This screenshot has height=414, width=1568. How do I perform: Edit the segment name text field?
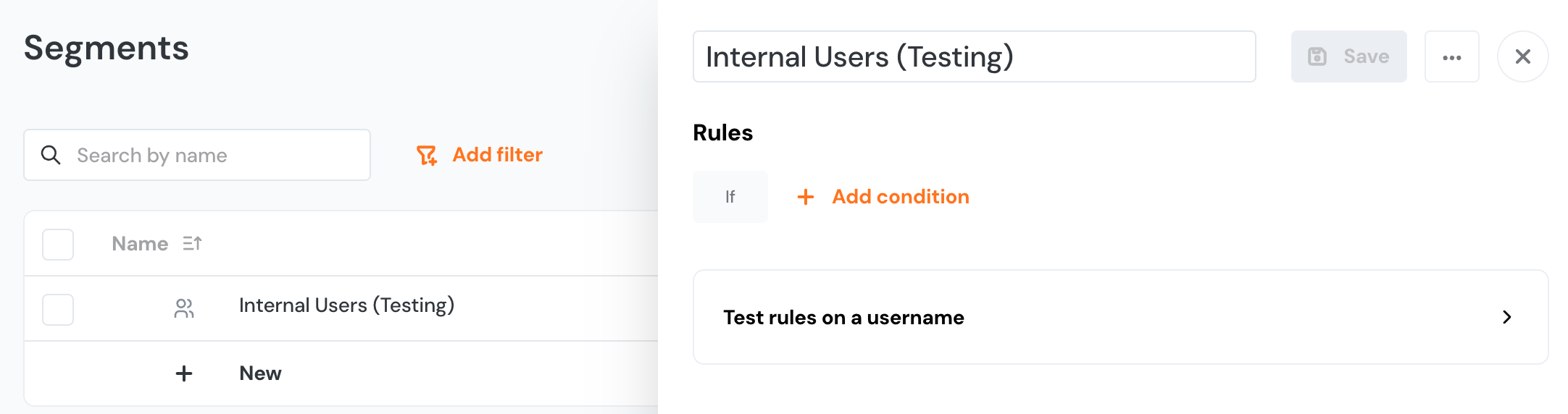pyautogui.click(x=974, y=56)
